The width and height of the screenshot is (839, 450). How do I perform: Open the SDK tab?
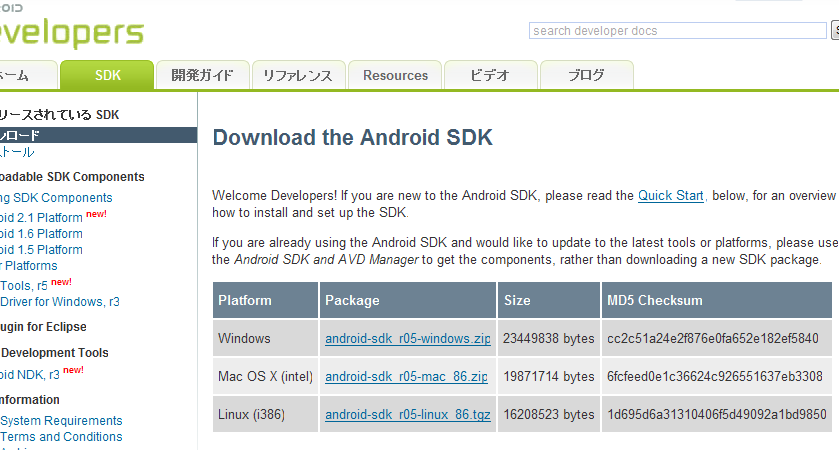point(107,75)
